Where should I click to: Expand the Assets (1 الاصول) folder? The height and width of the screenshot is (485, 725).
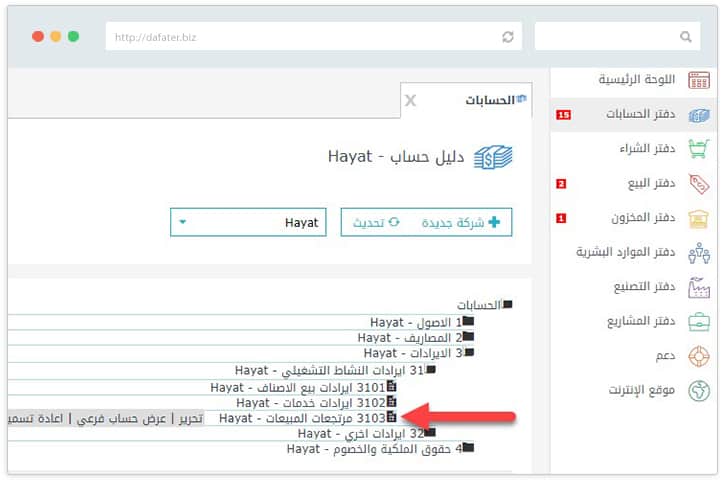pyautogui.click(x=469, y=323)
